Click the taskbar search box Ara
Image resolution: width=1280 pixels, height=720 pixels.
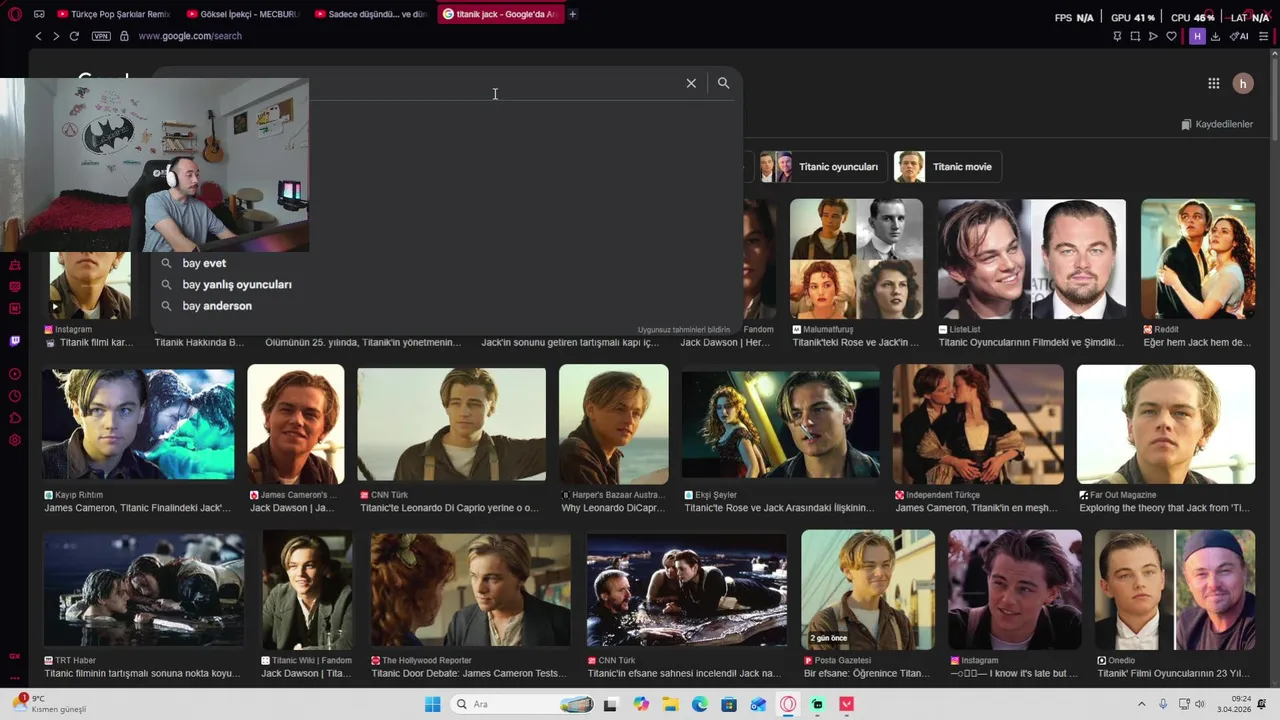pos(523,704)
